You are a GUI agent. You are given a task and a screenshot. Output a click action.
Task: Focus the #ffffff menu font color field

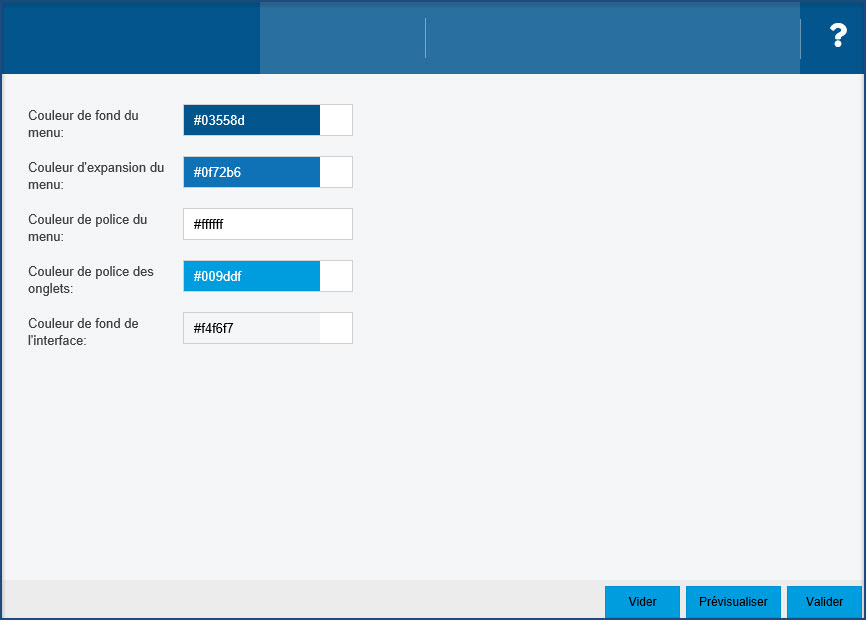point(267,224)
